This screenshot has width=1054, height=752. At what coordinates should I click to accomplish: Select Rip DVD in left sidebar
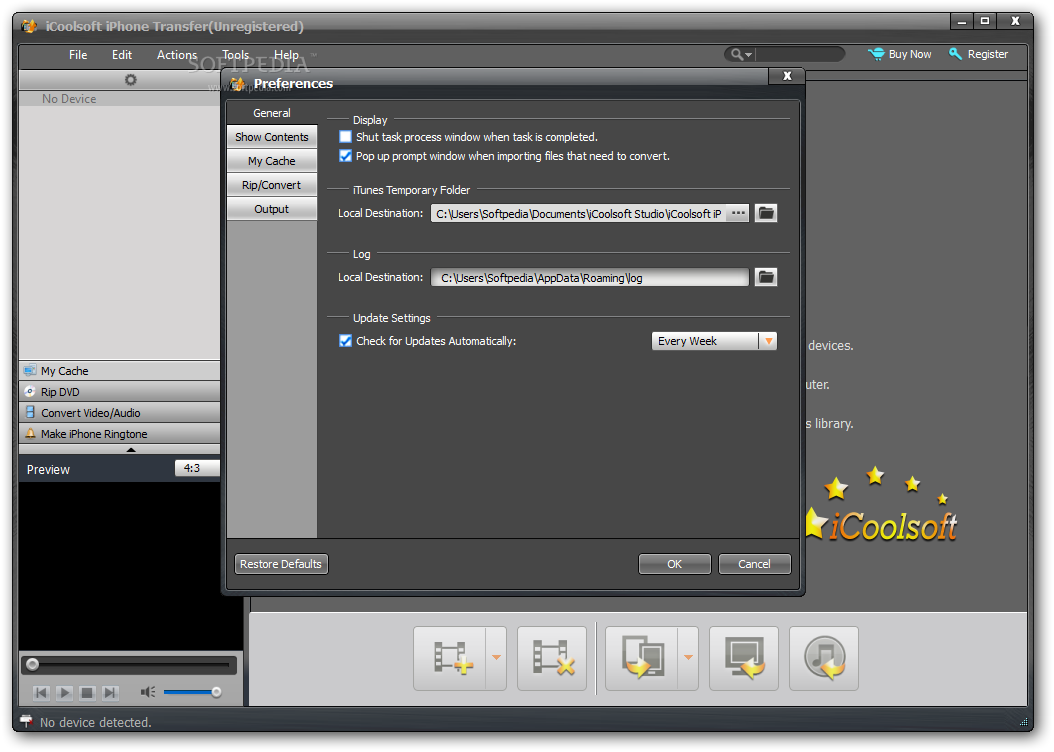pyautogui.click(x=120, y=392)
